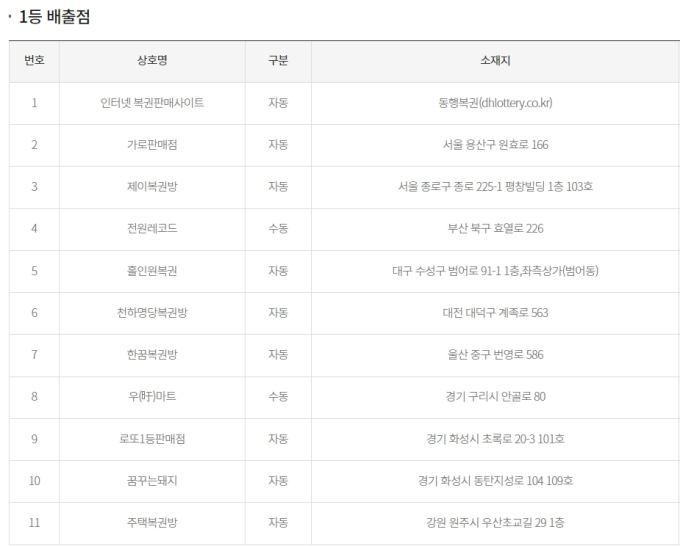Select store name 홀인원복권
This screenshot has width=680, height=546.
(152, 271)
